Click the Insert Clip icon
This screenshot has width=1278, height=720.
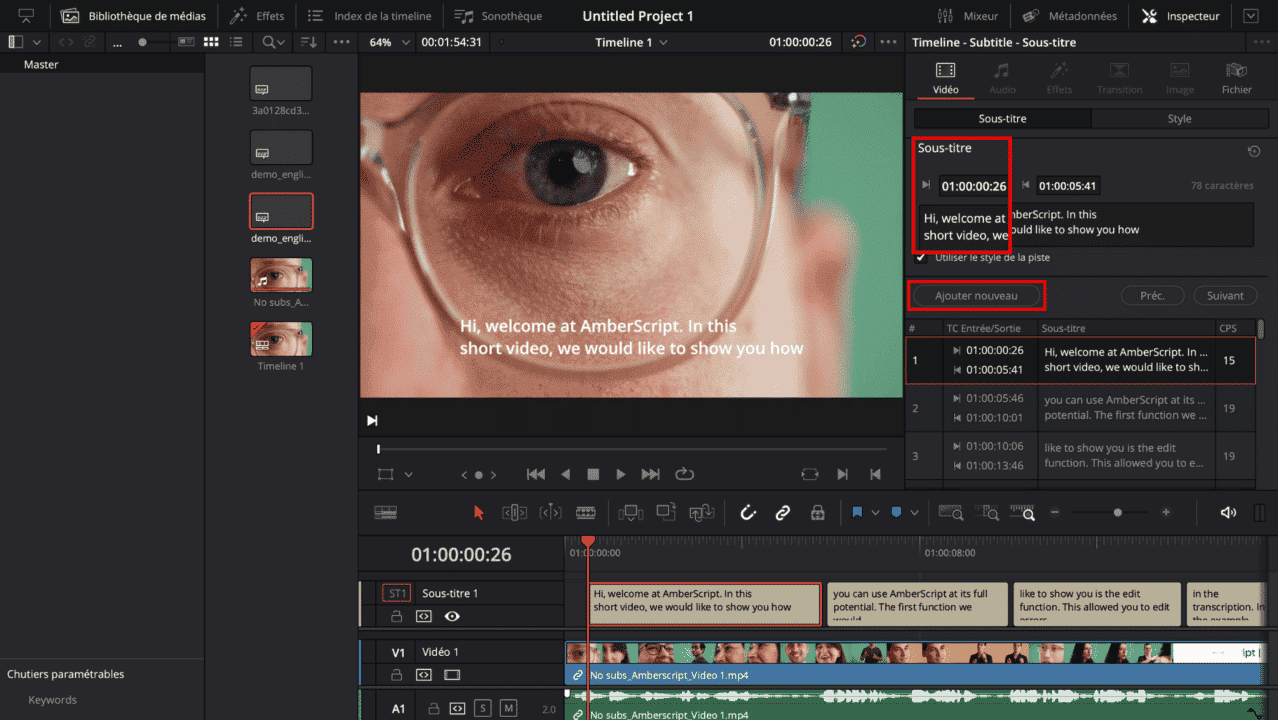point(630,512)
